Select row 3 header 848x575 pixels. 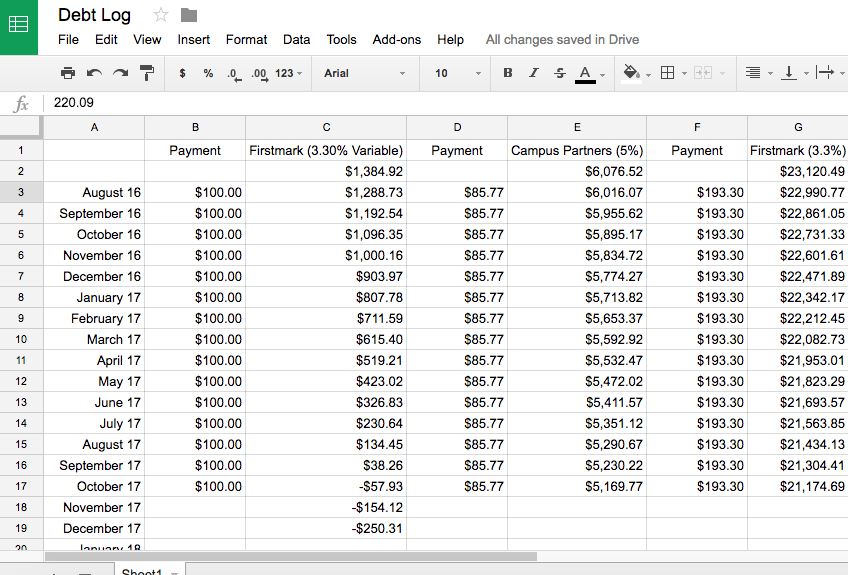point(21,193)
